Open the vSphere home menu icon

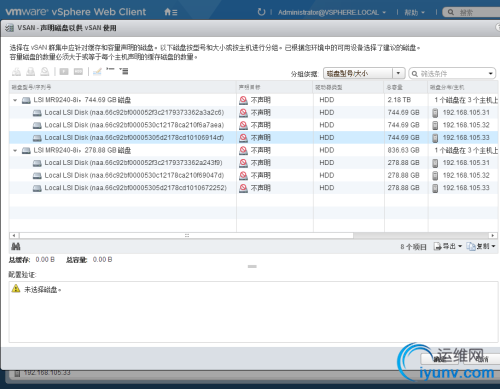point(171,12)
